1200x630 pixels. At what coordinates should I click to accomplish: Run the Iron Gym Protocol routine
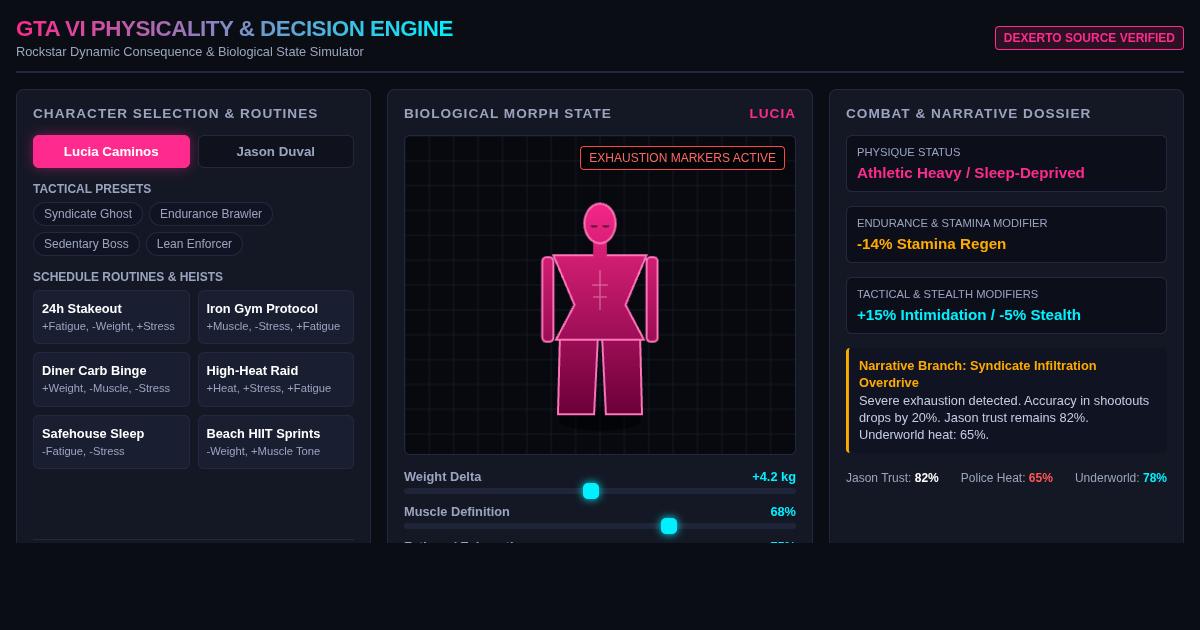pos(276,317)
